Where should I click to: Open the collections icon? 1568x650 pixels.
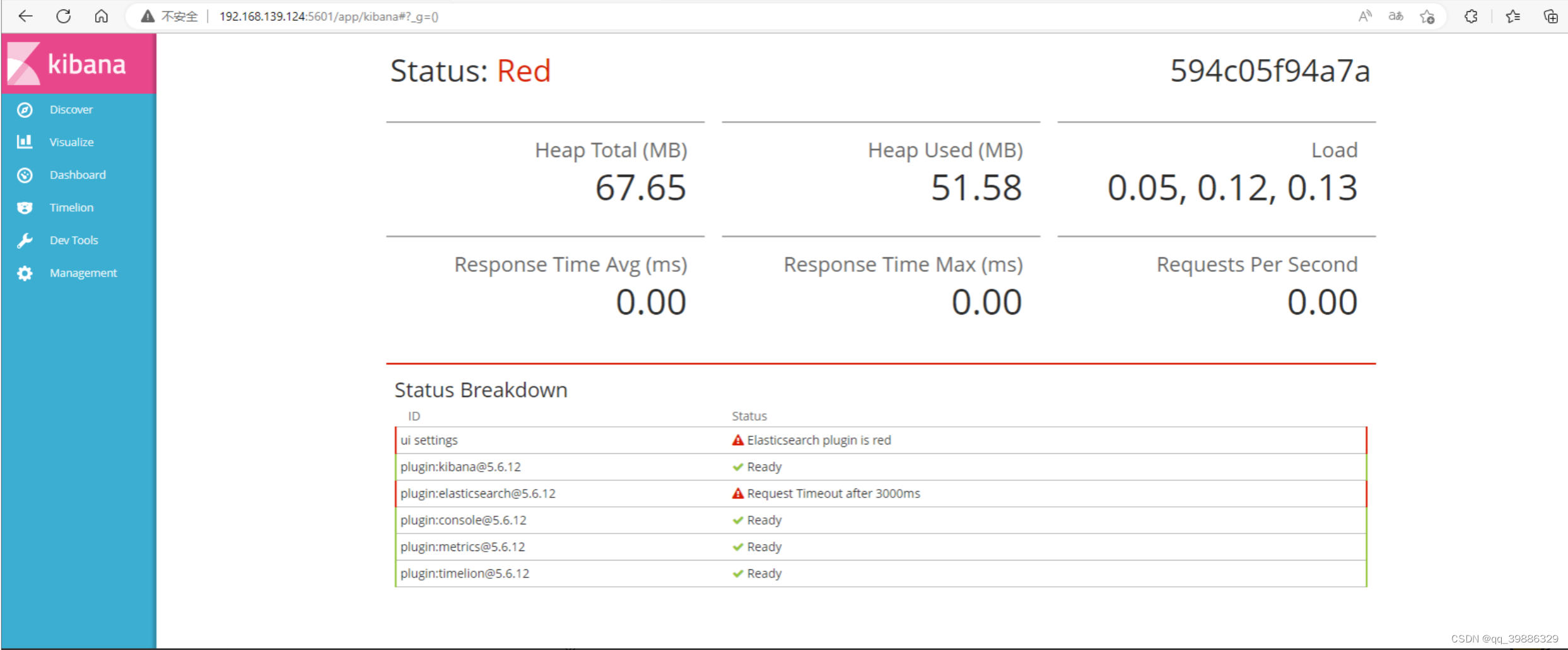click(1550, 16)
